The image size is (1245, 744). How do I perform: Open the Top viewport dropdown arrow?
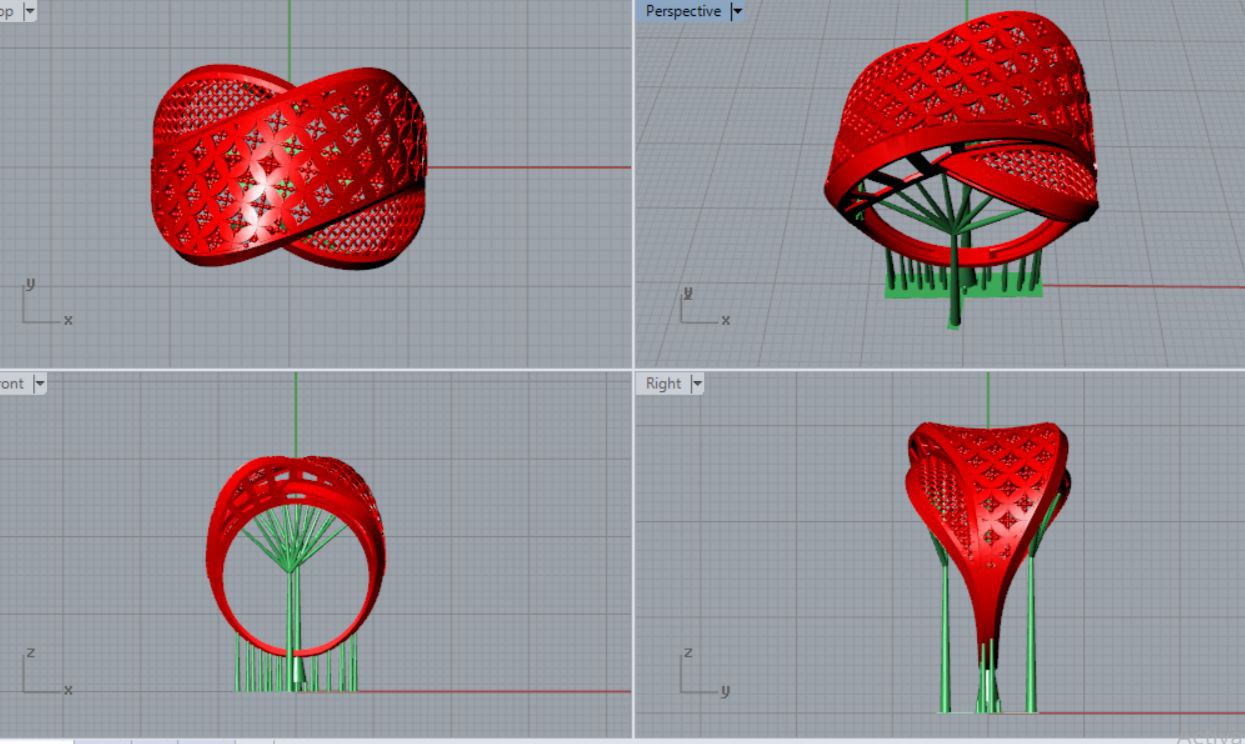pyautogui.click(x=28, y=11)
